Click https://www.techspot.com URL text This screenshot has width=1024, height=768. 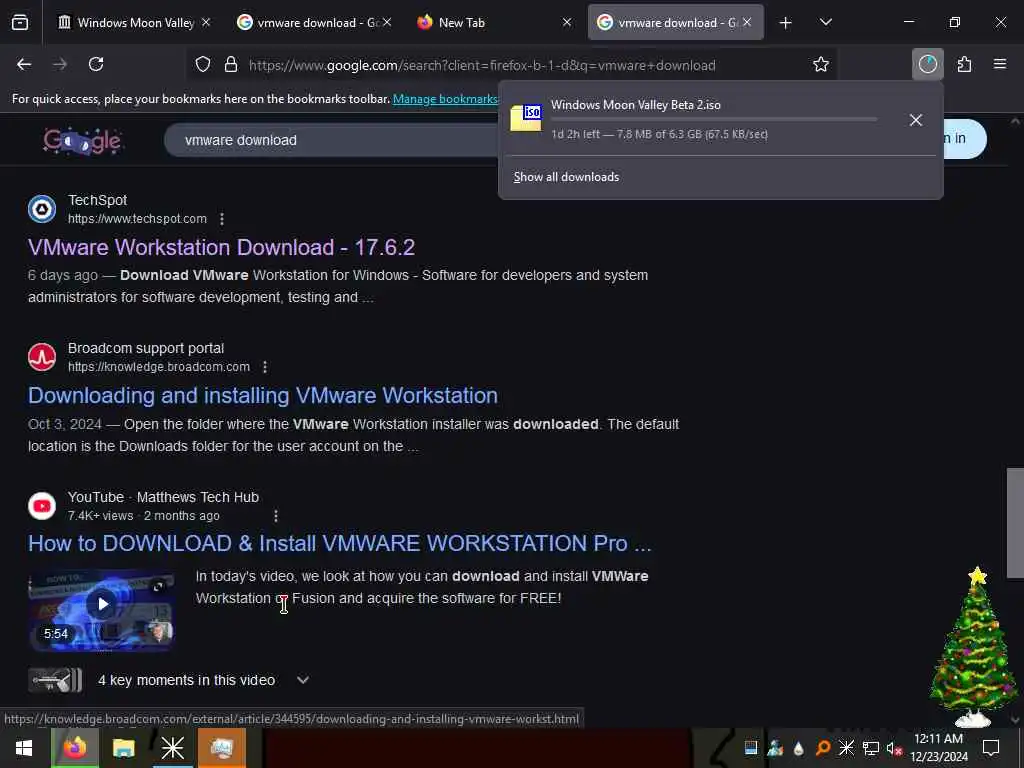click(137, 219)
